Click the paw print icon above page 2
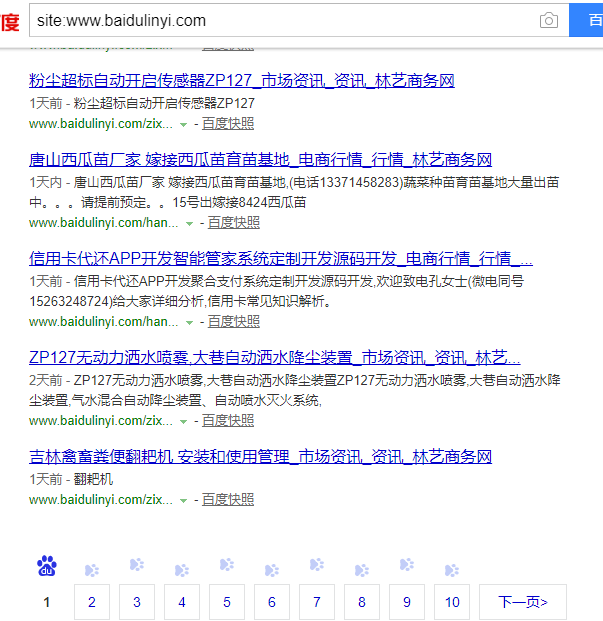This screenshot has width=603, height=621. pos(92,570)
